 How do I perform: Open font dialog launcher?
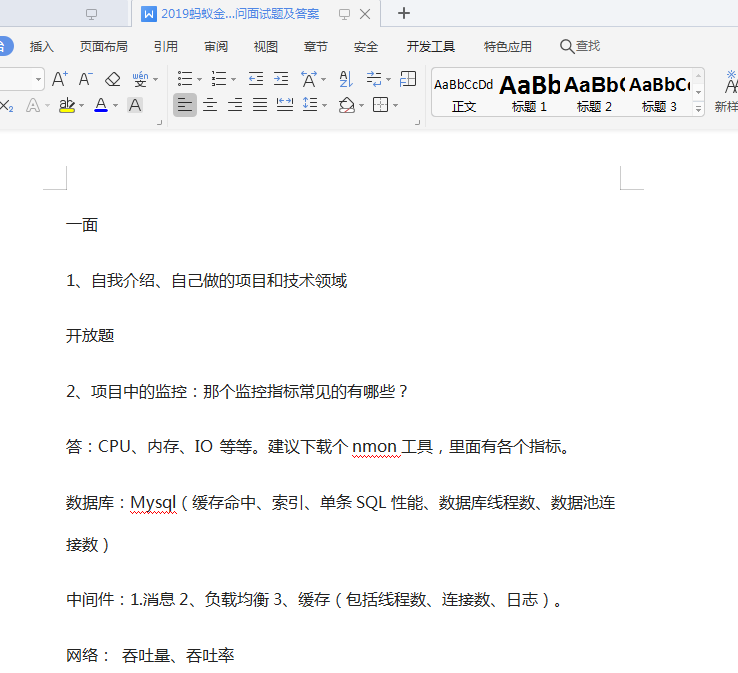click(x=160, y=122)
